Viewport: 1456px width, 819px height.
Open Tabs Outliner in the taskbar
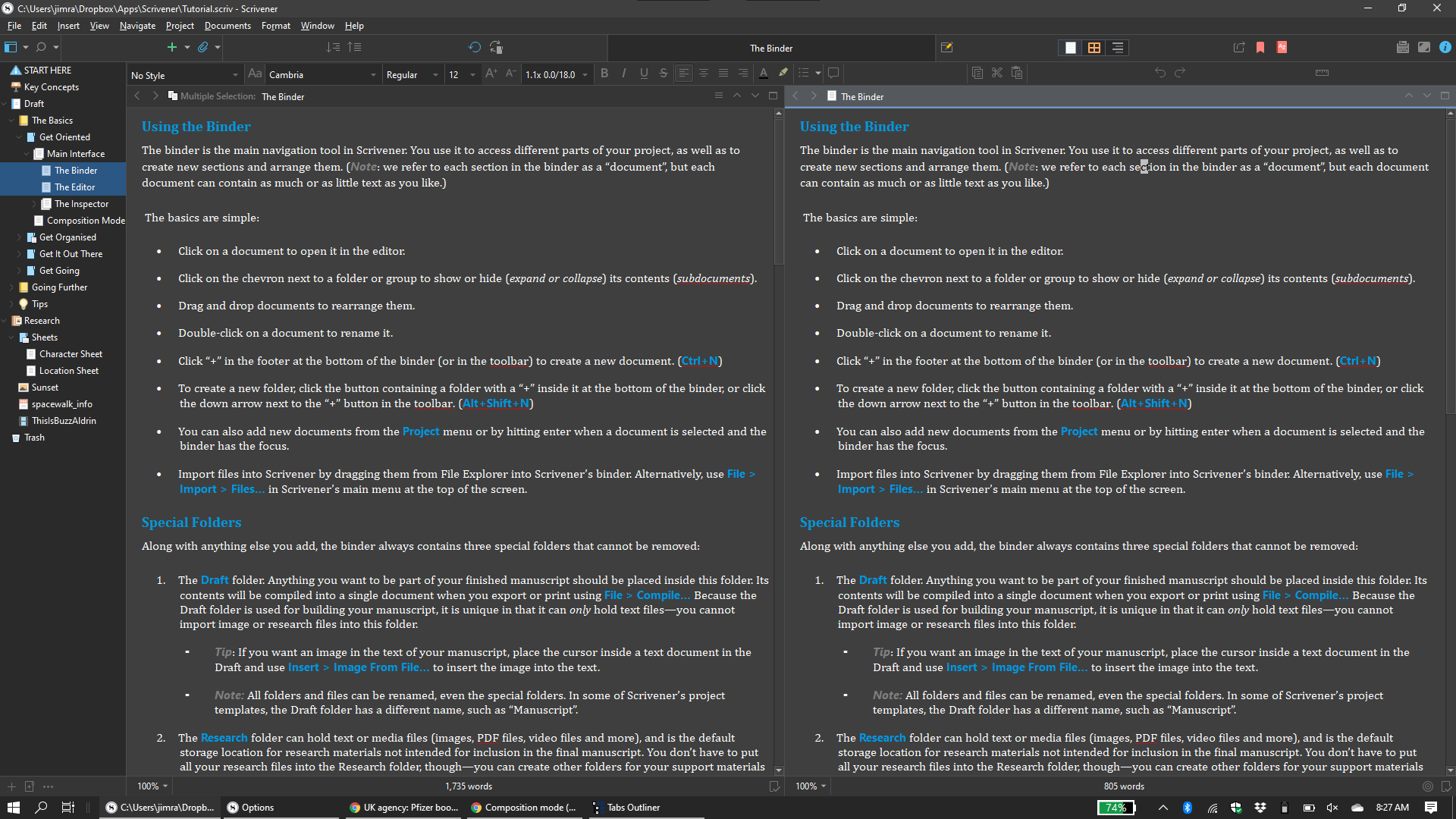click(633, 808)
